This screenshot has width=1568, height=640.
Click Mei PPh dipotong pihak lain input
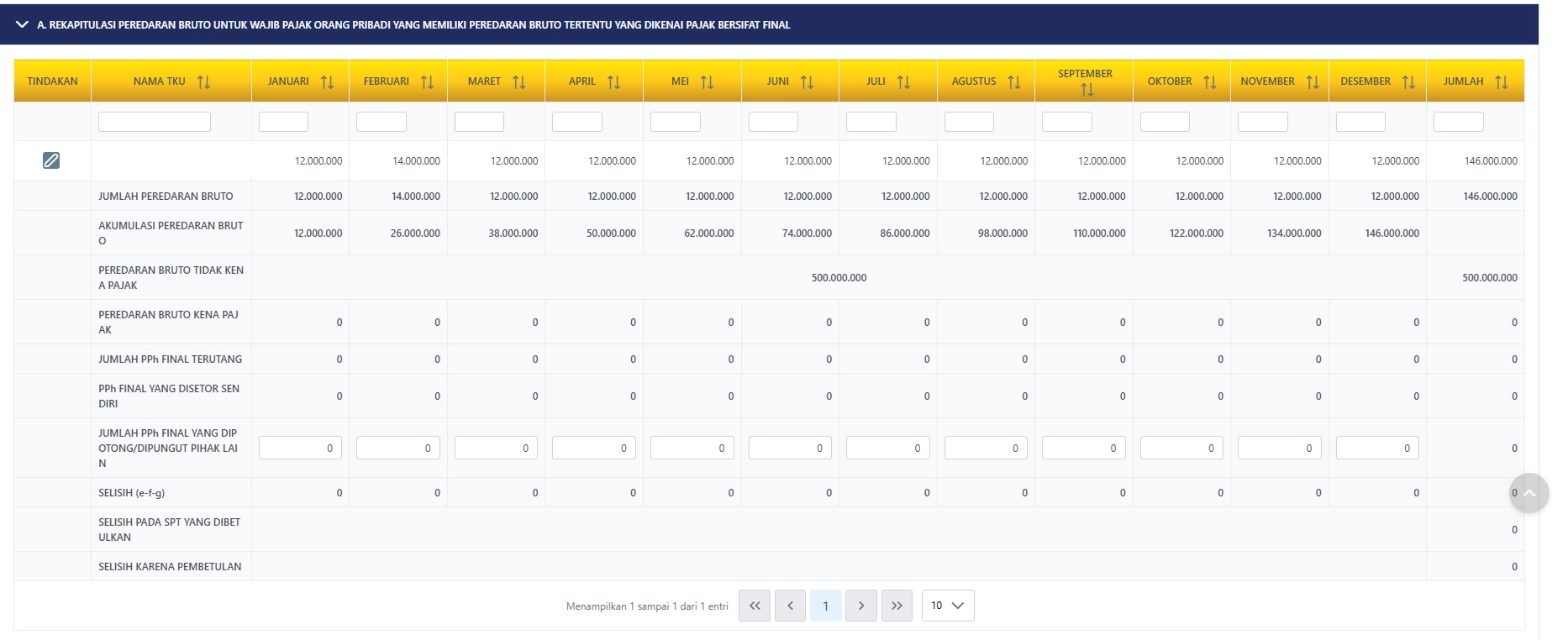692,448
